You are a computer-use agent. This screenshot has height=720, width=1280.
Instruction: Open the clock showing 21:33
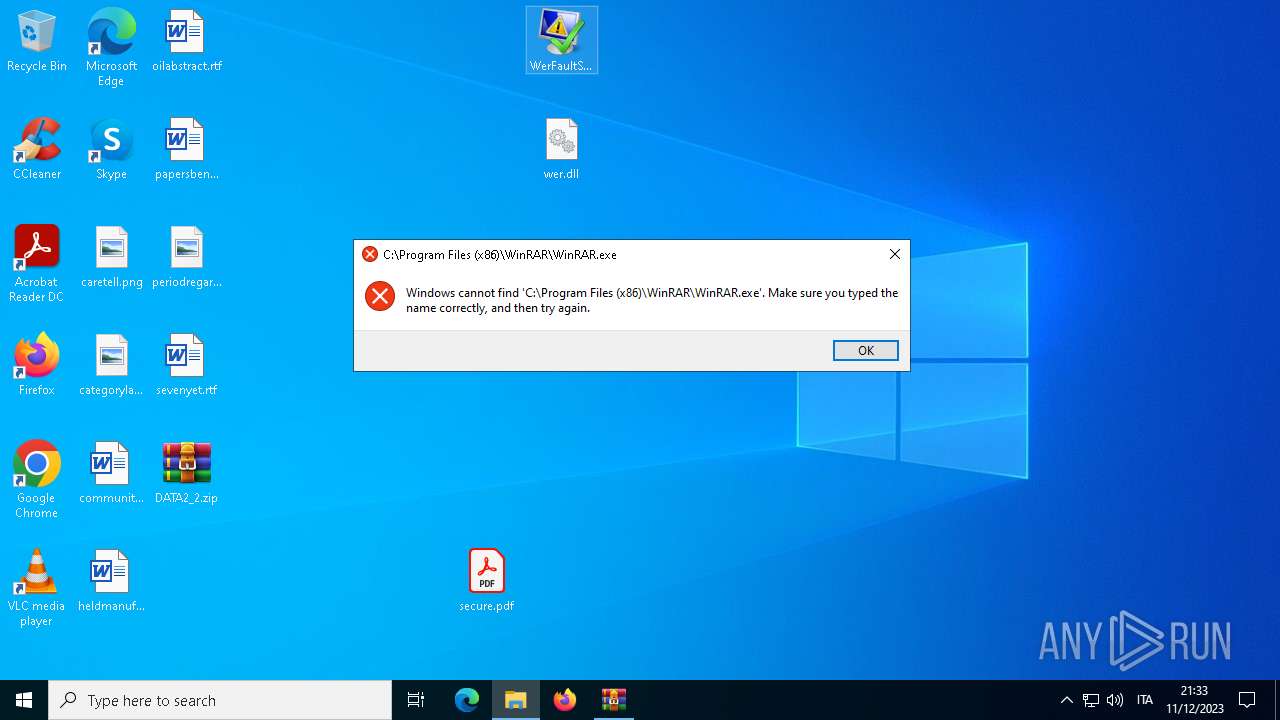[1194, 700]
